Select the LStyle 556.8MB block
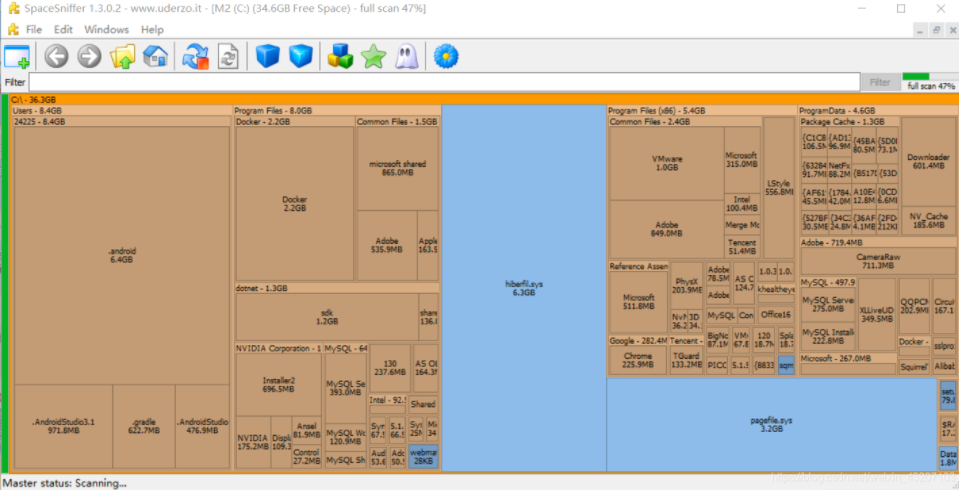The width and height of the screenshot is (959, 490). (779, 187)
